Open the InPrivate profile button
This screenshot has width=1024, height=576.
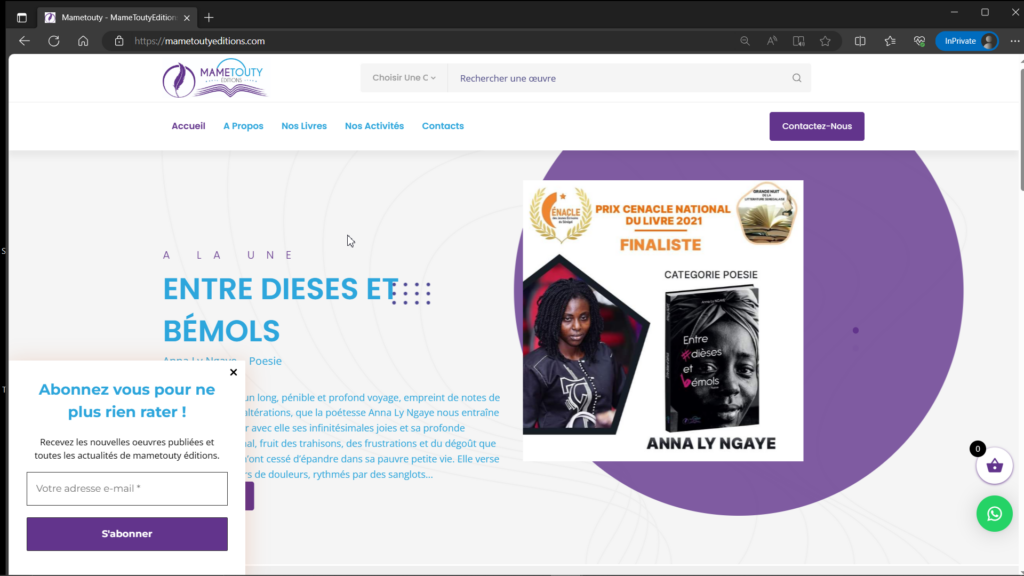click(967, 40)
